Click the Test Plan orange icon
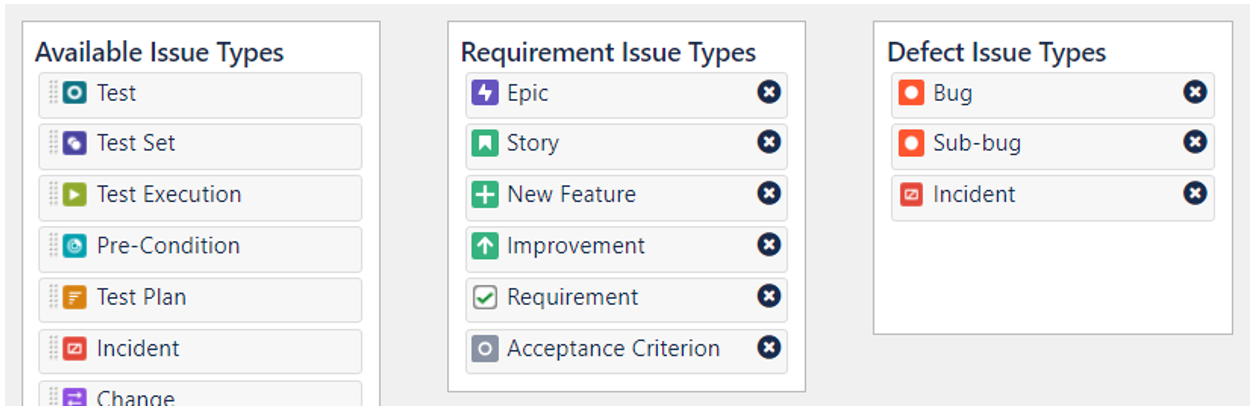Viewport: 1250px width, 408px height. pyautogui.click(x=74, y=298)
